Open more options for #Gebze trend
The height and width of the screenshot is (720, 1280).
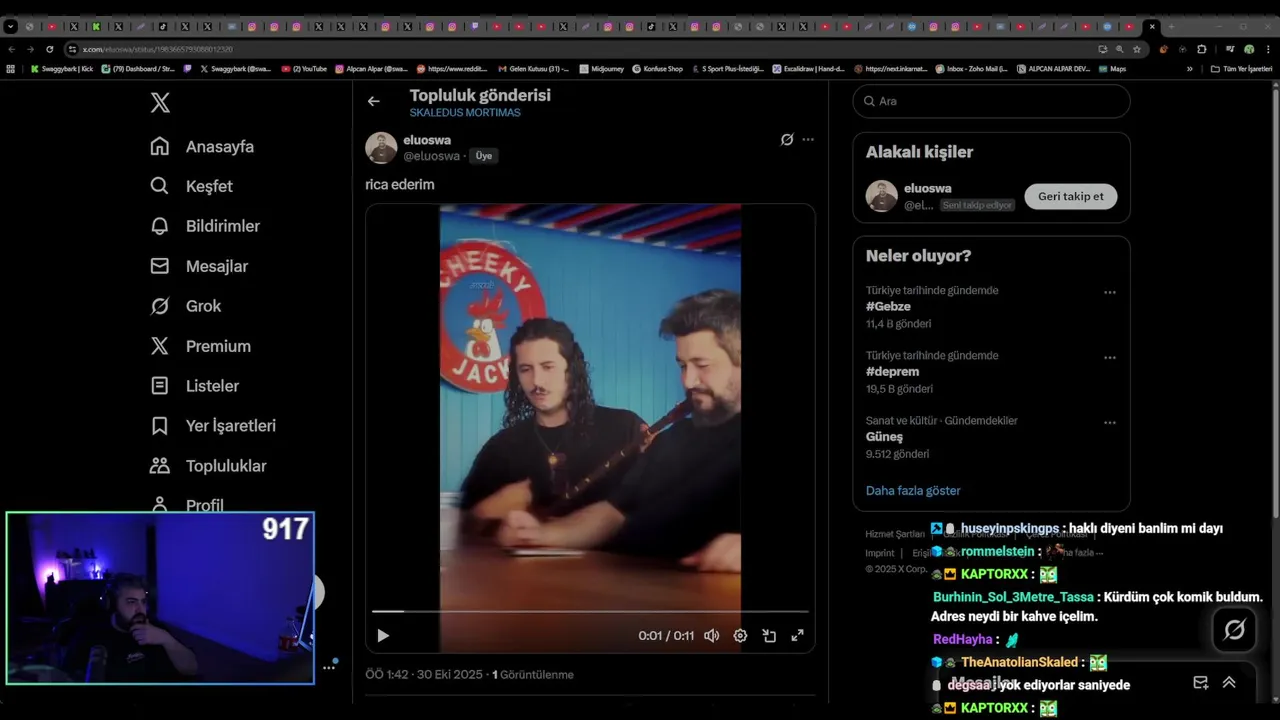[1109, 292]
